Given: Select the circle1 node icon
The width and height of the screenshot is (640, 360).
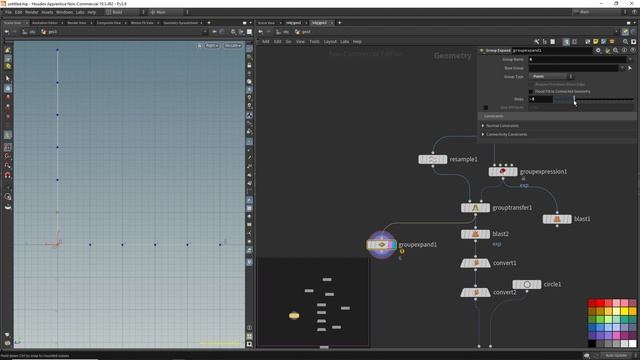Looking at the screenshot, I should (527, 284).
